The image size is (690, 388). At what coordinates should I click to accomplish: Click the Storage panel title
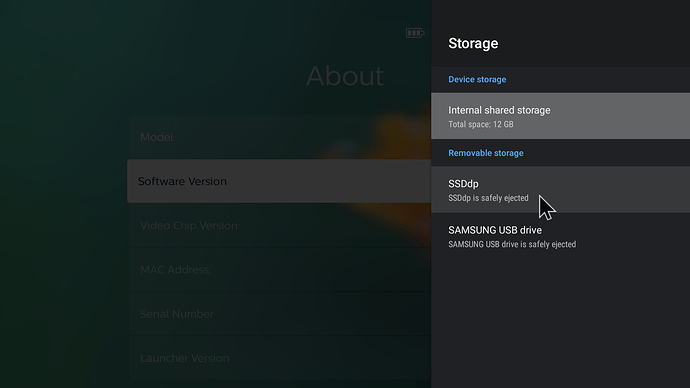(473, 44)
